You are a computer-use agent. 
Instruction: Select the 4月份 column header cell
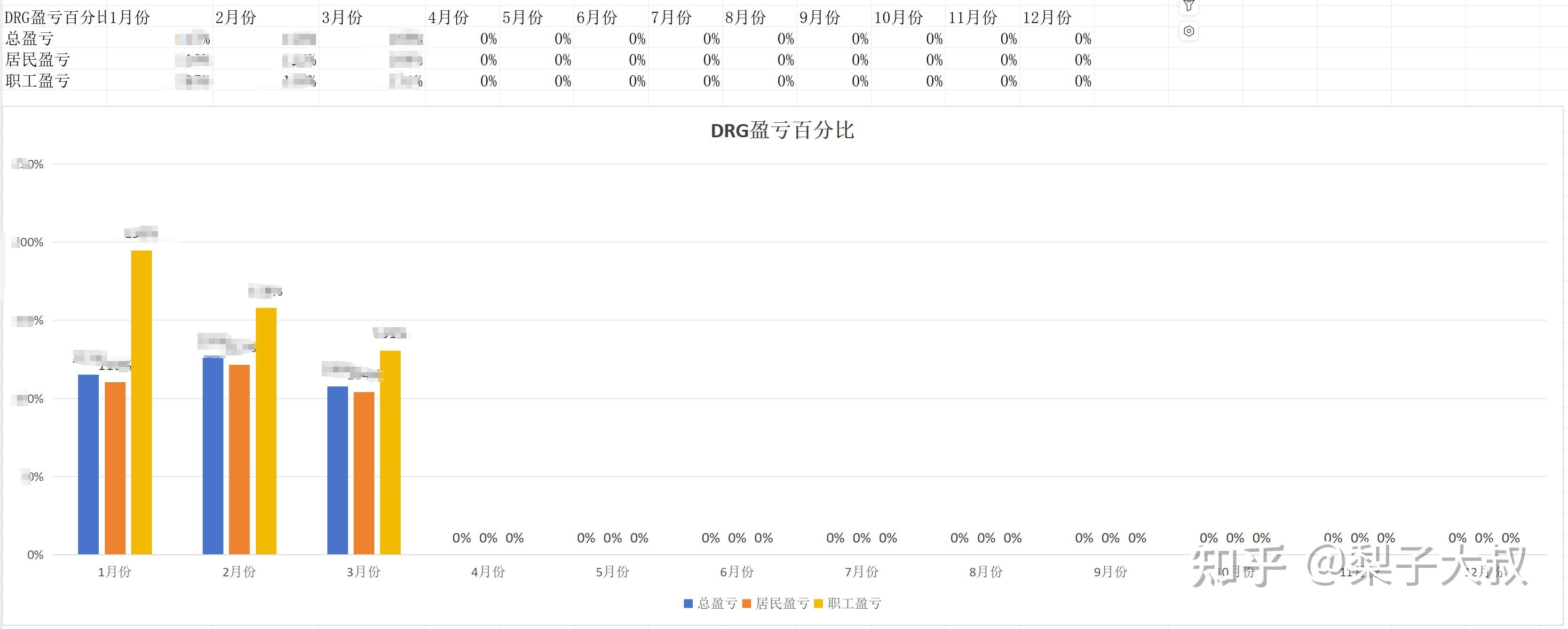coord(462,18)
